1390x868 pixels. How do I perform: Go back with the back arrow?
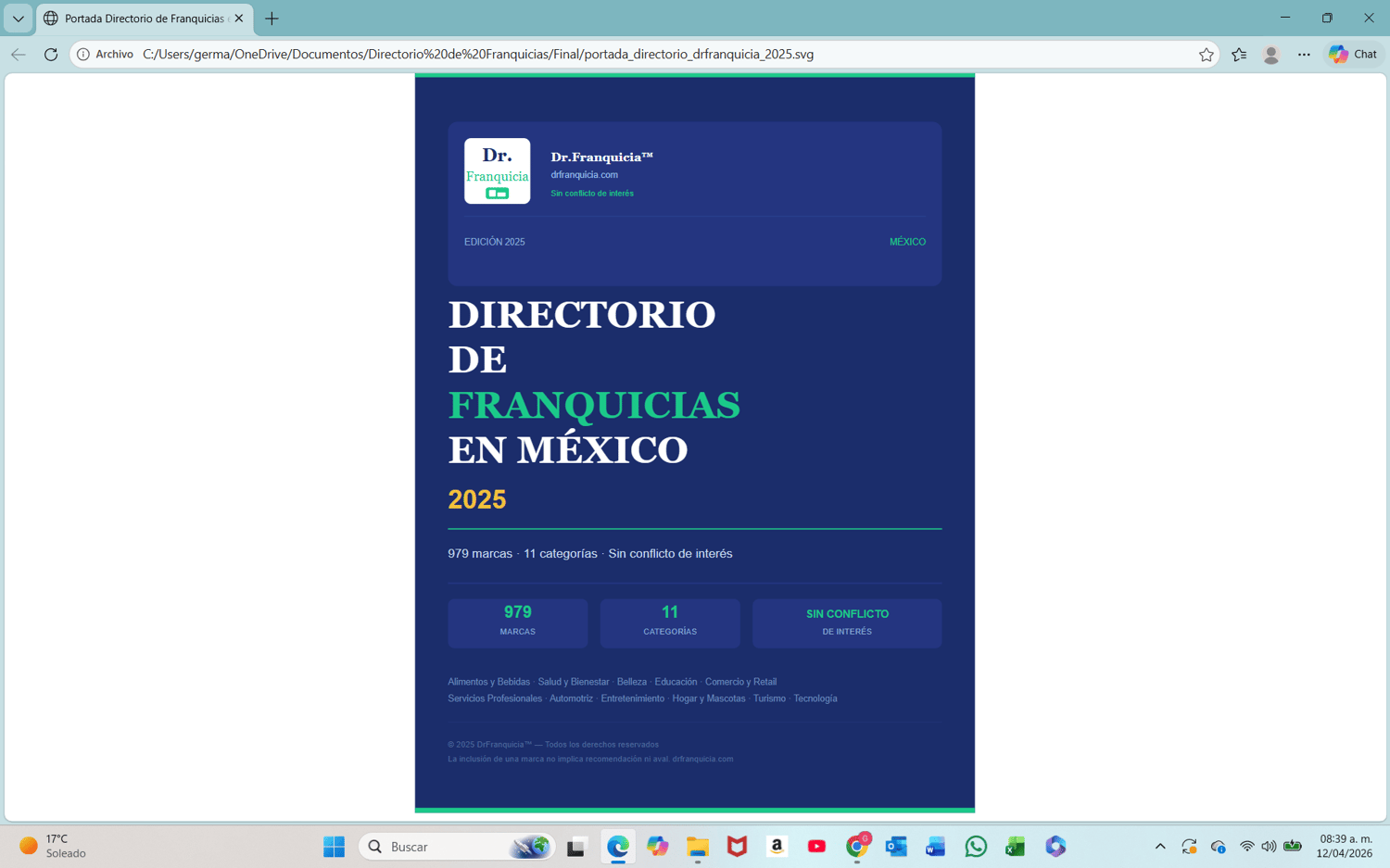click(x=19, y=55)
